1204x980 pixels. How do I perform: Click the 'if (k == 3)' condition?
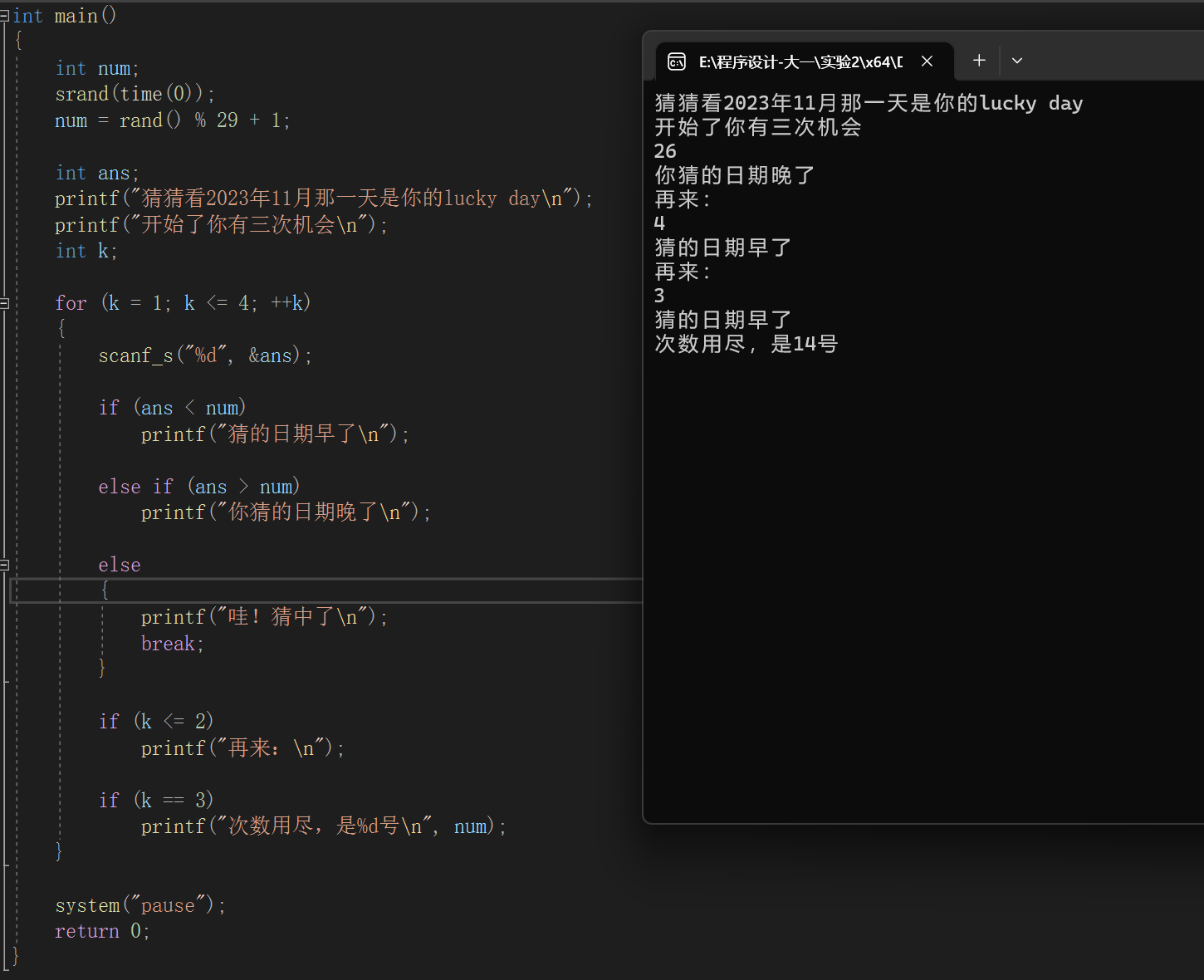point(156,801)
